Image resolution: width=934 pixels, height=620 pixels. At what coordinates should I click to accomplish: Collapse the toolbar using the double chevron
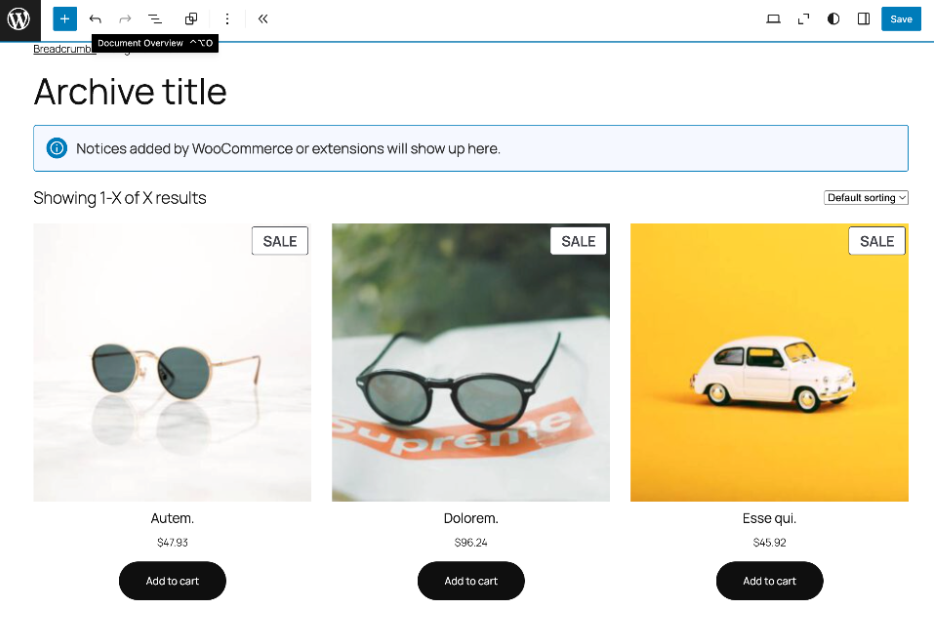(x=262, y=18)
